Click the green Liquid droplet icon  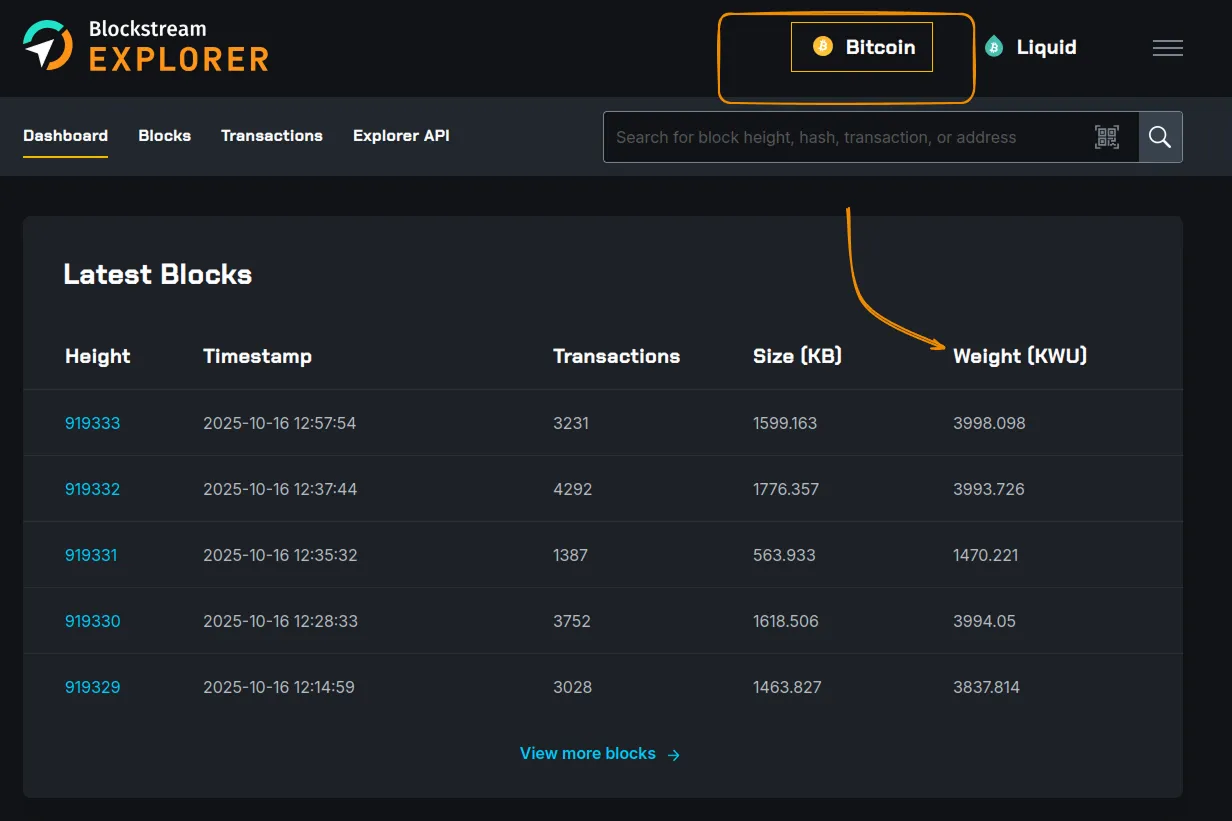pyautogui.click(x=993, y=47)
